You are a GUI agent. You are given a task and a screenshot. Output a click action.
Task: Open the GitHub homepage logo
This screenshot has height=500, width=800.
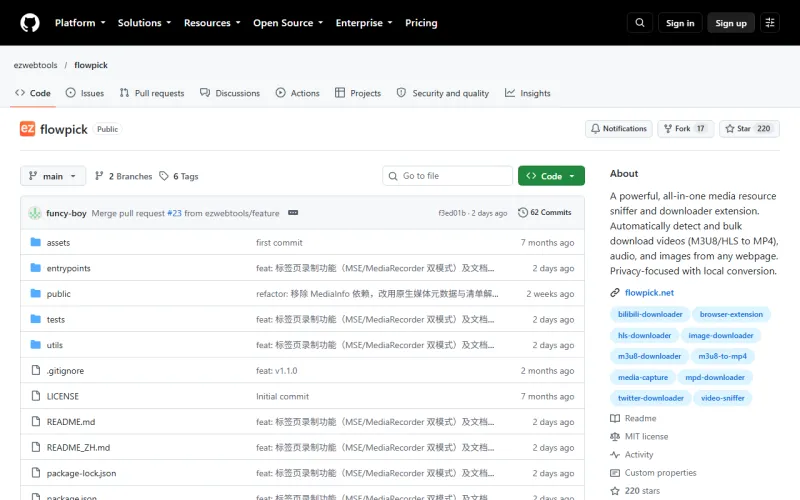click(30, 23)
